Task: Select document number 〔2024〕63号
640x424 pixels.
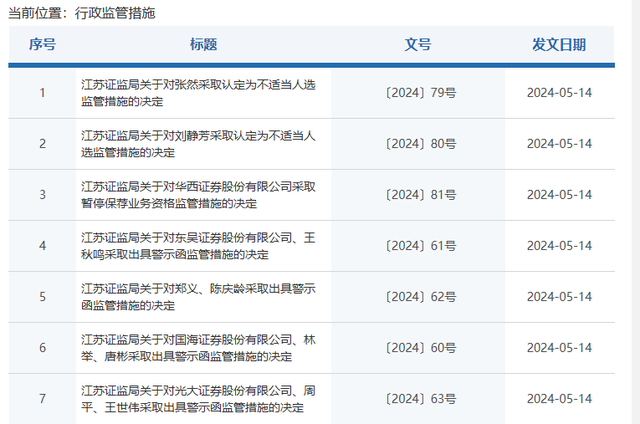Action: pyautogui.click(x=421, y=399)
